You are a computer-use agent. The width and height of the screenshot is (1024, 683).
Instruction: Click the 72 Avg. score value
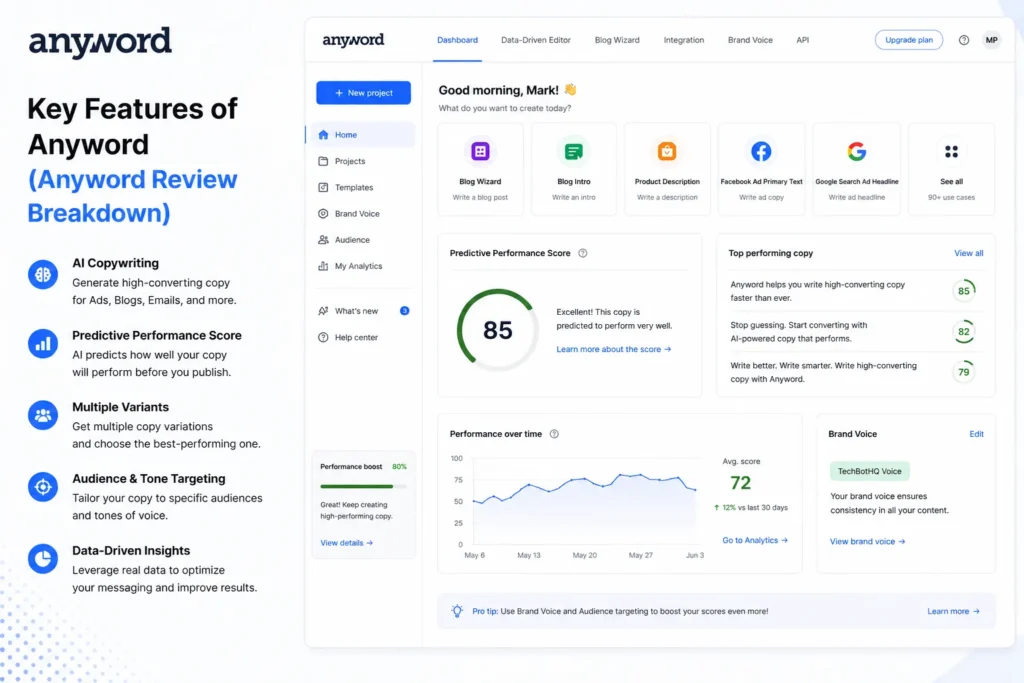[740, 483]
